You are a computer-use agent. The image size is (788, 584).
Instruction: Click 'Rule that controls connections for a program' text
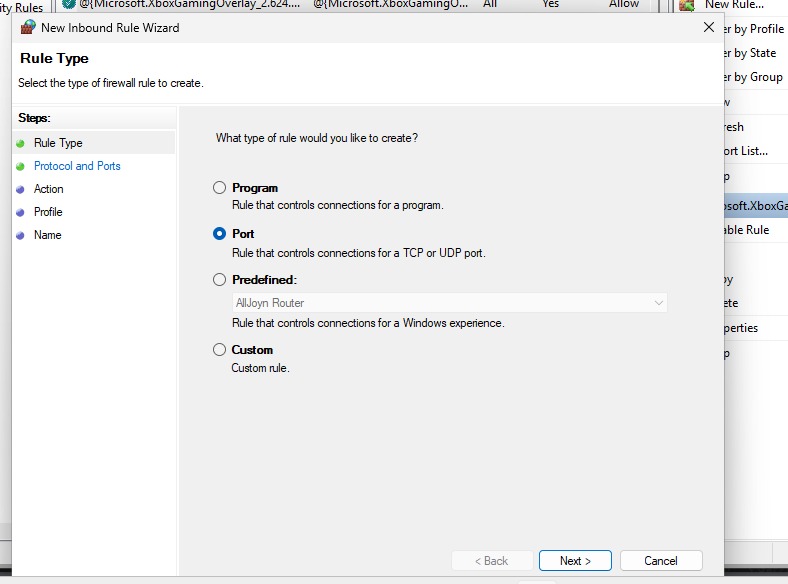coord(338,205)
